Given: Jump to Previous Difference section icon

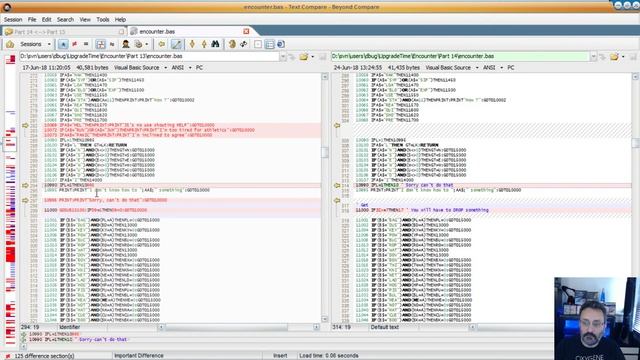Looking at the screenshot, I should click(x=204, y=44).
